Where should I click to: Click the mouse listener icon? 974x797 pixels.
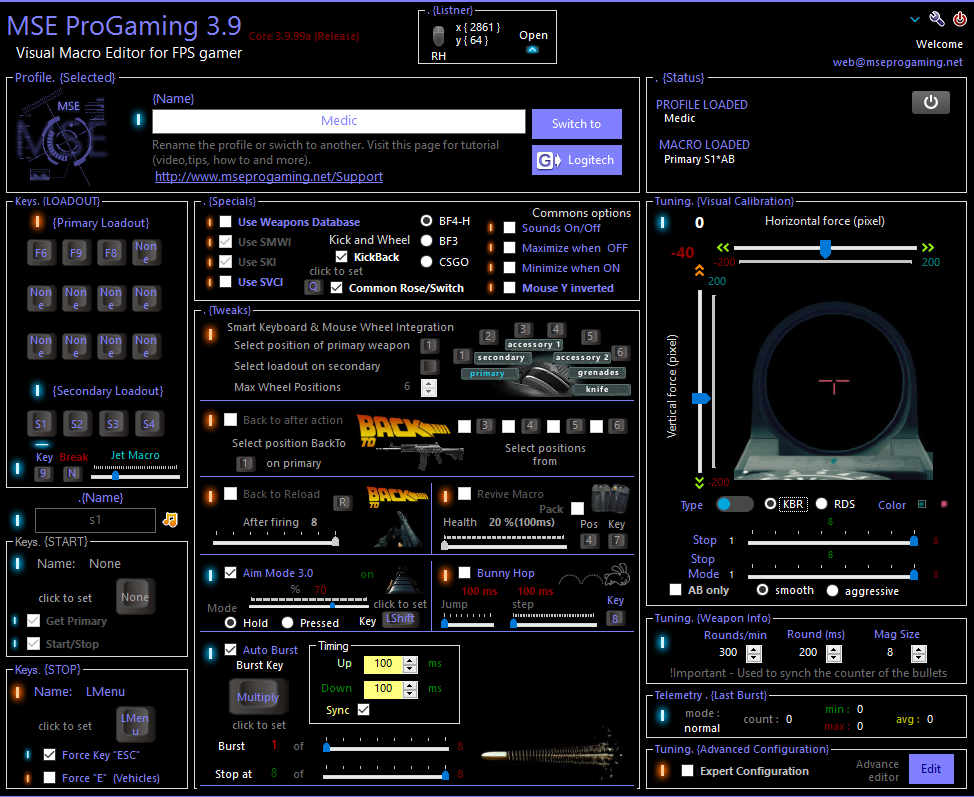(439, 35)
